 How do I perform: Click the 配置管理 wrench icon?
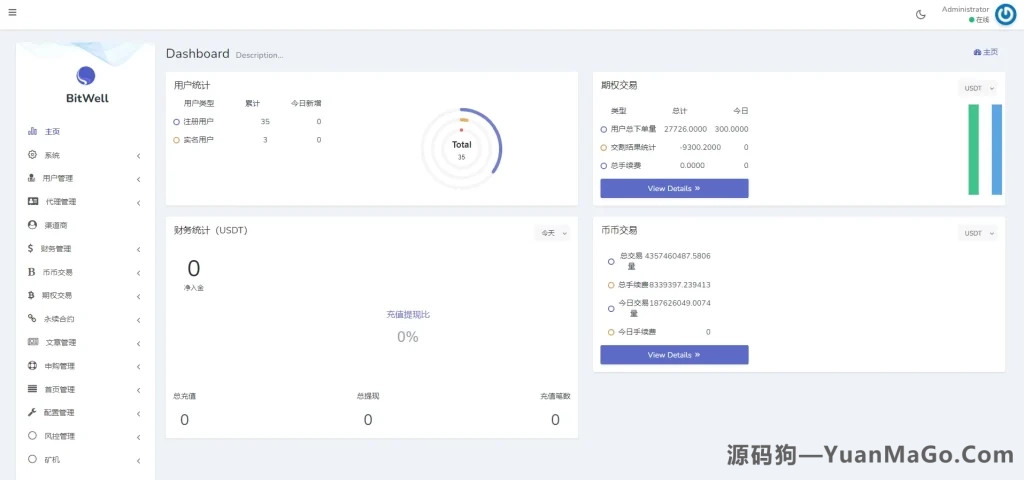click(x=32, y=412)
